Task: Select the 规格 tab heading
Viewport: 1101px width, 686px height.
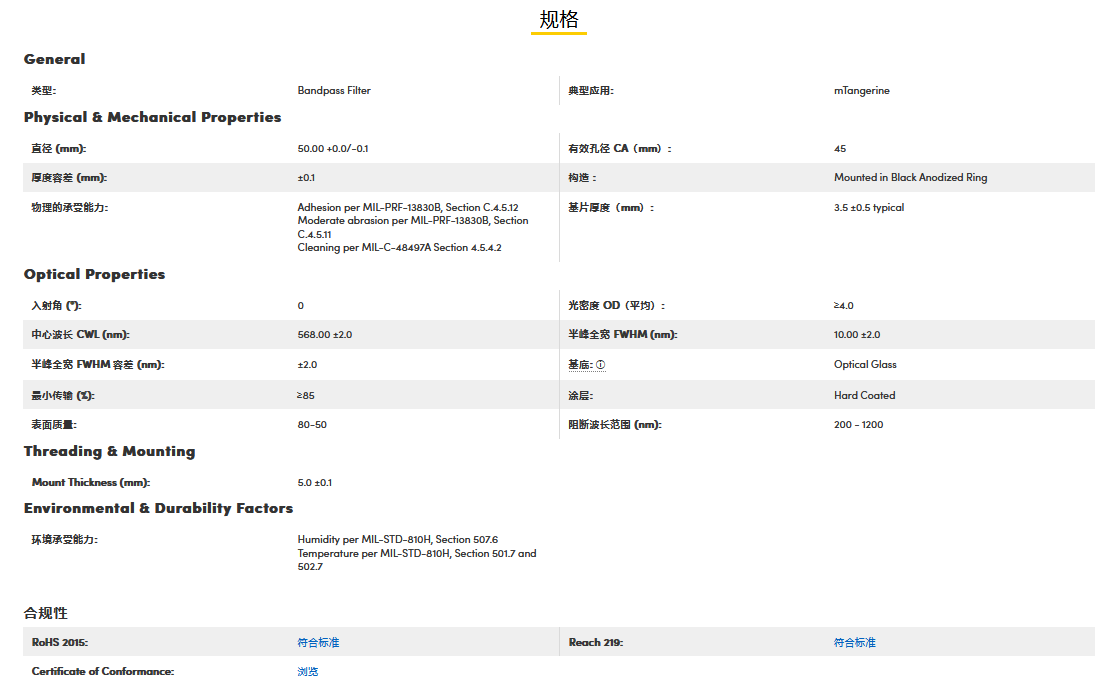Action: tap(559, 20)
